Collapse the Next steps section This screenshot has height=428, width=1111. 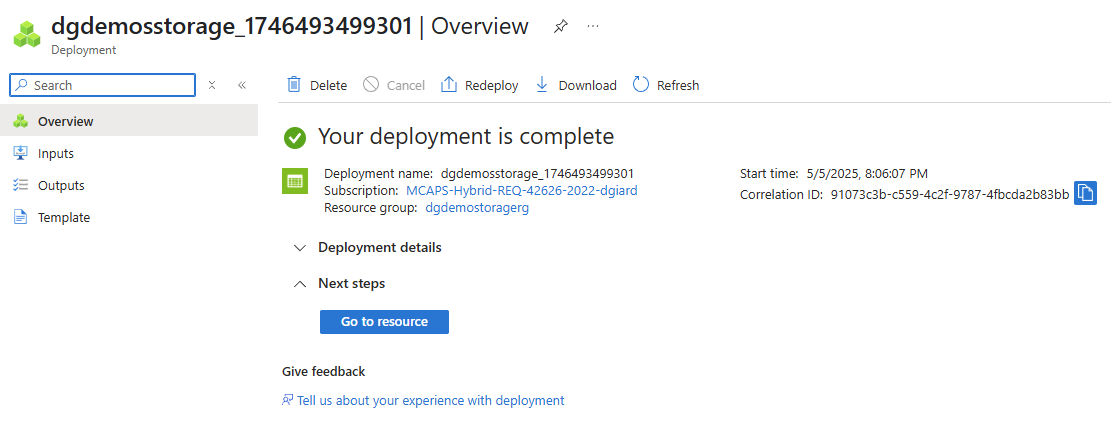click(x=299, y=283)
